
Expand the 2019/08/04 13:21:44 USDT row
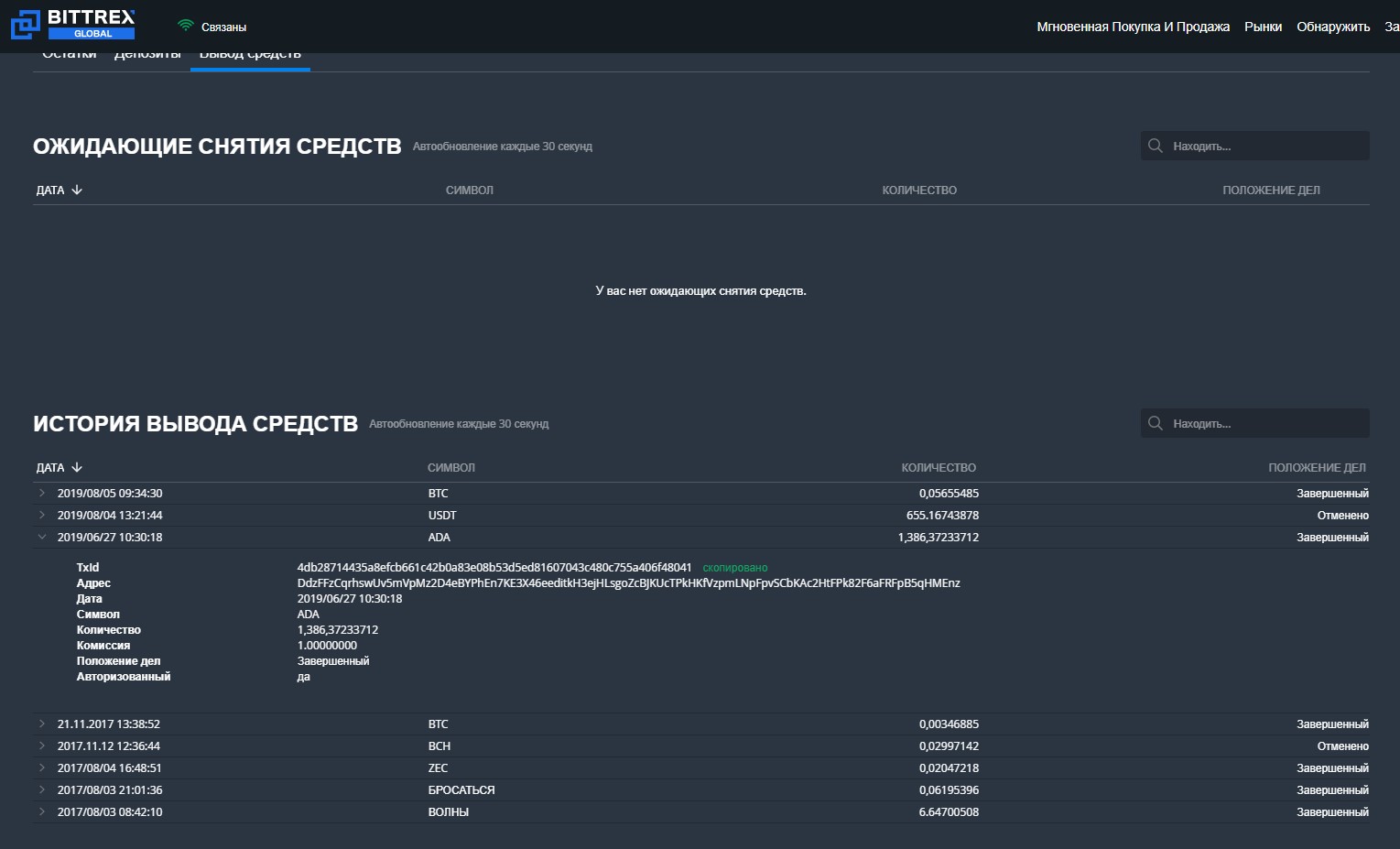(42, 515)
